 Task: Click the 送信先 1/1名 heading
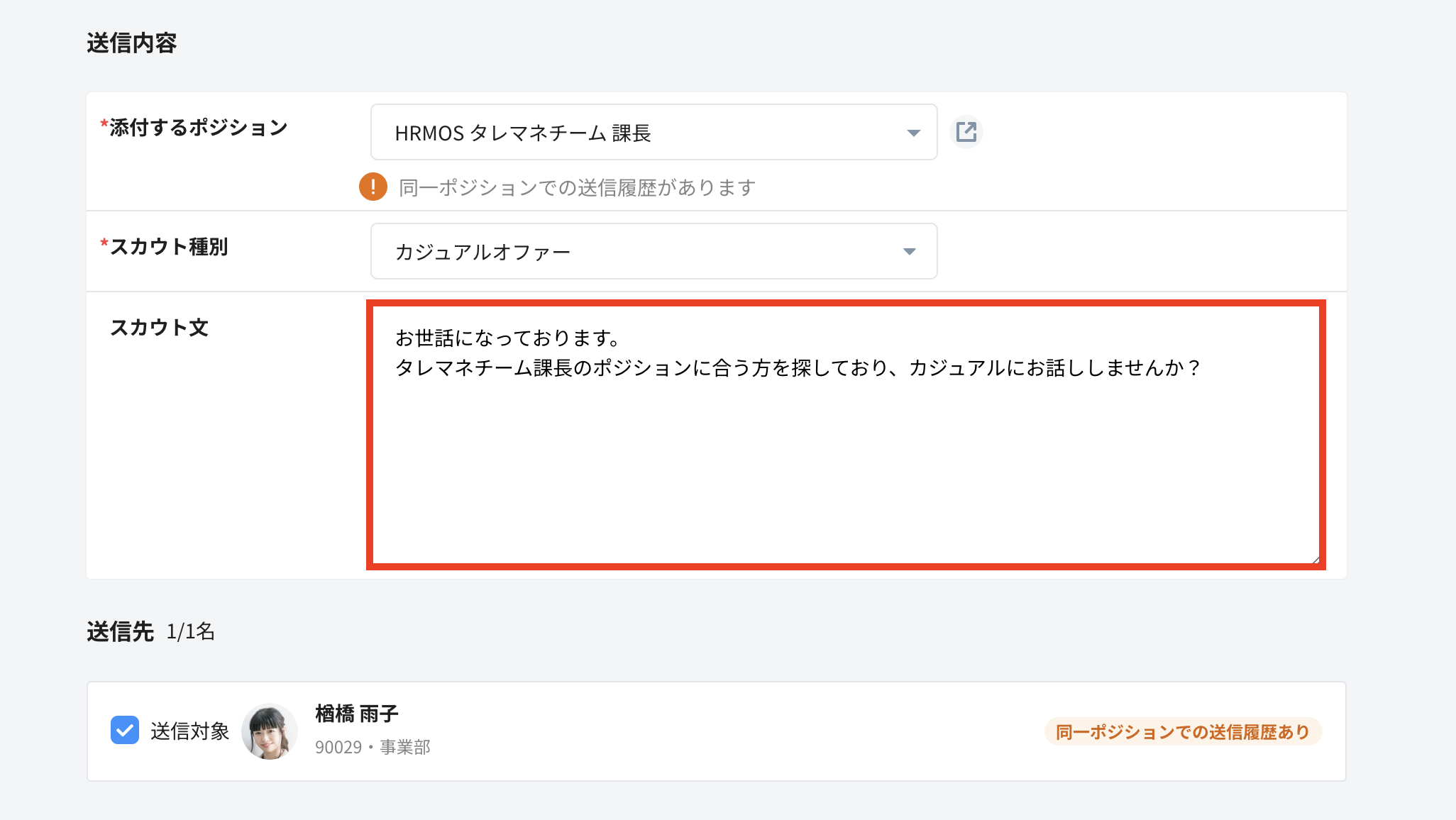[x=150, y=631]
